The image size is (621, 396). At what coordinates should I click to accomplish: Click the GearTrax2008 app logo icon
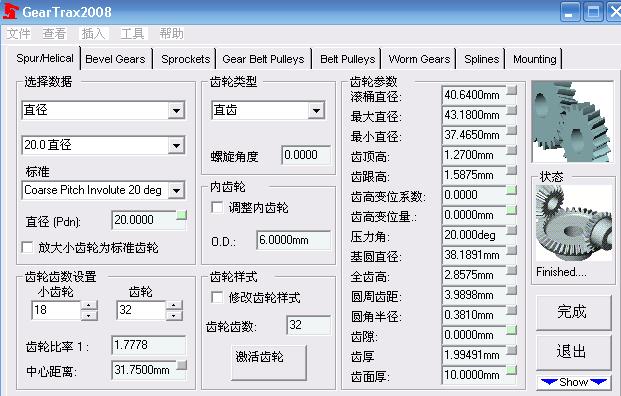click(x=11, y=11)
